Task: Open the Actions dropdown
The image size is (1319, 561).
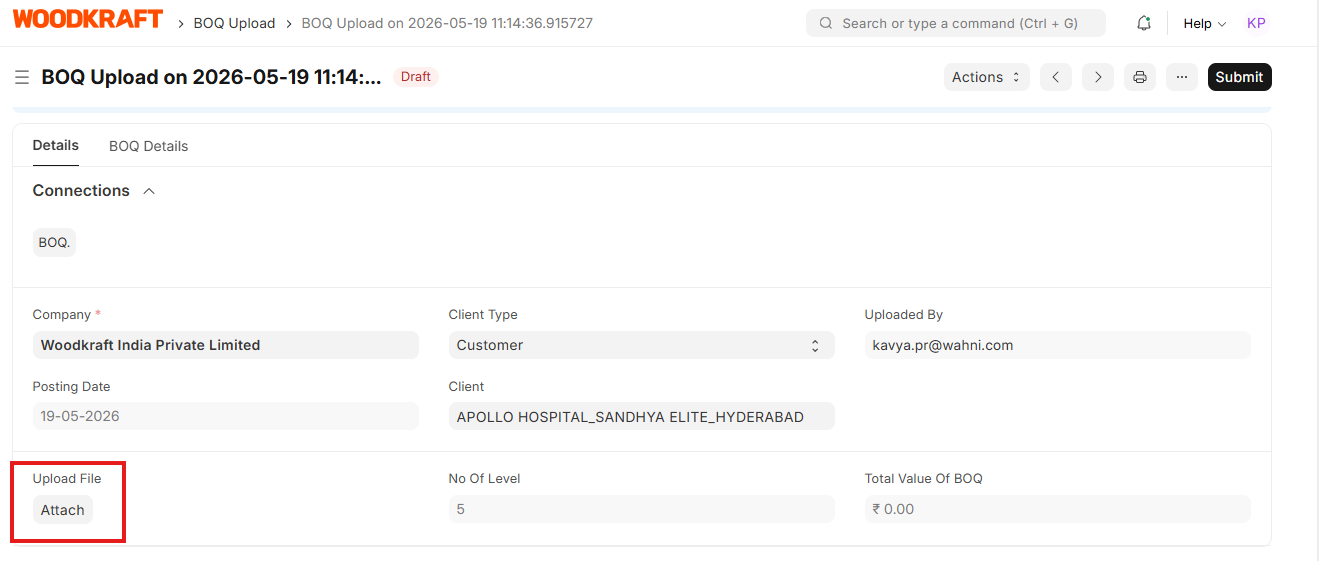Action: click(x=987, y=77)
